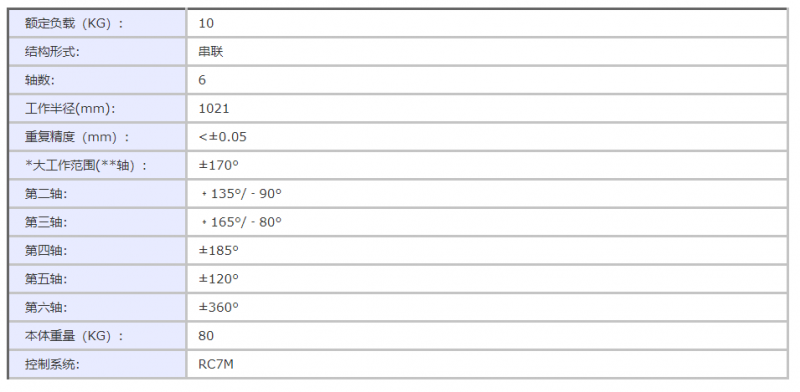
Task: Select the axis count value 6
Action: click(x=487, y=80)
